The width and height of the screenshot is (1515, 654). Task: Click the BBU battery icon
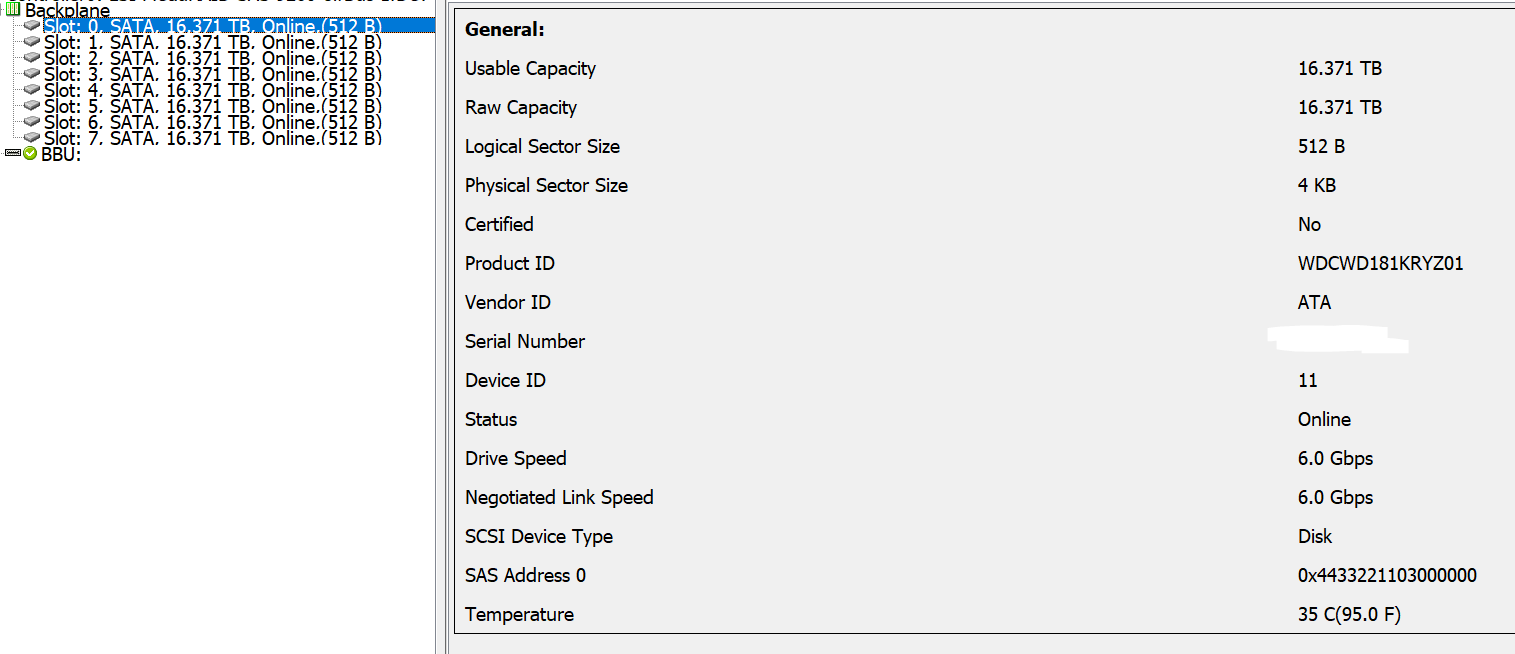click(x=13, y=154)
